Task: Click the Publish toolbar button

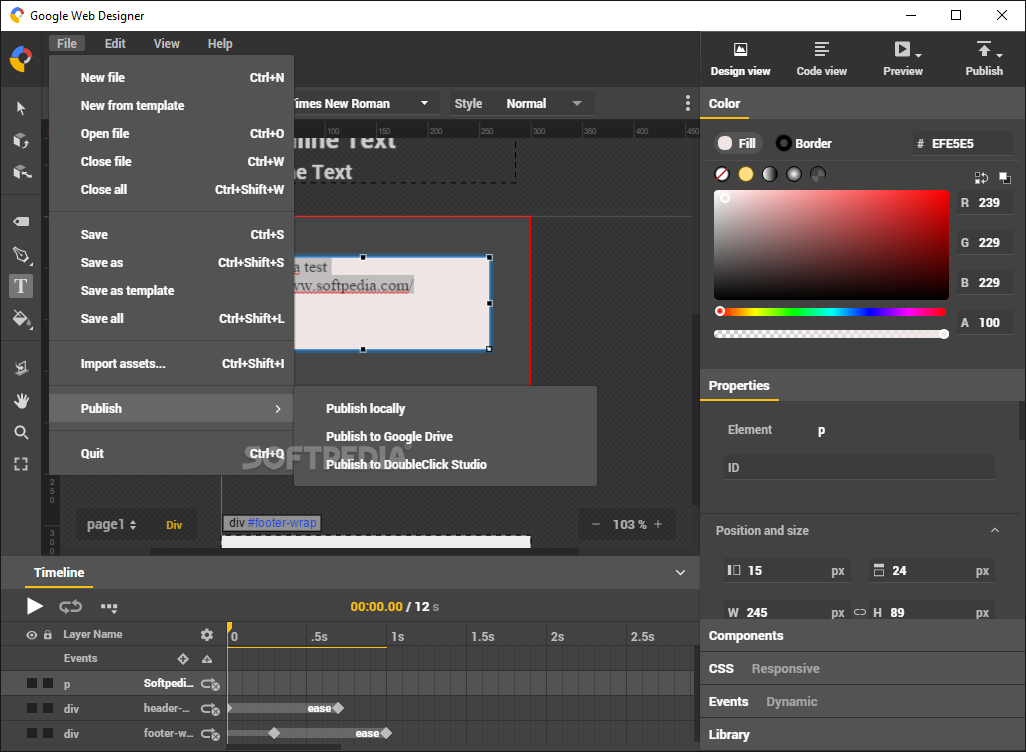Action: tap(983, 59)
